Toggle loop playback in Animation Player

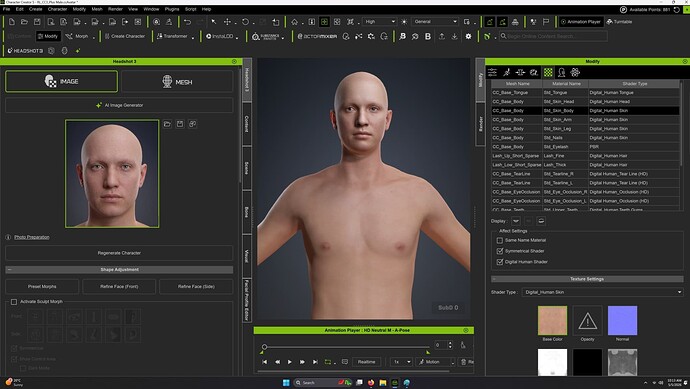328,362
